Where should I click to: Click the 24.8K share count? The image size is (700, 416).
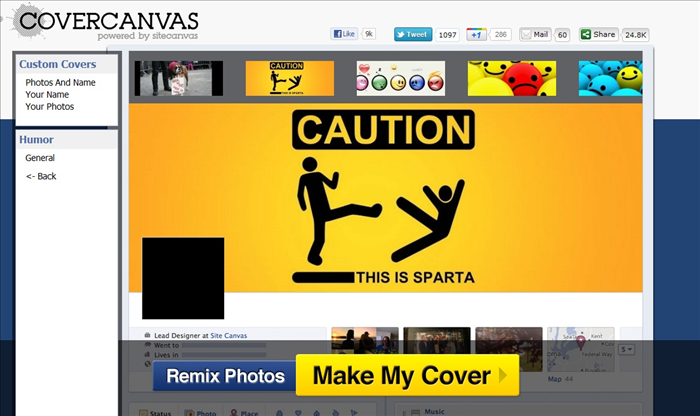pos(635,35)
